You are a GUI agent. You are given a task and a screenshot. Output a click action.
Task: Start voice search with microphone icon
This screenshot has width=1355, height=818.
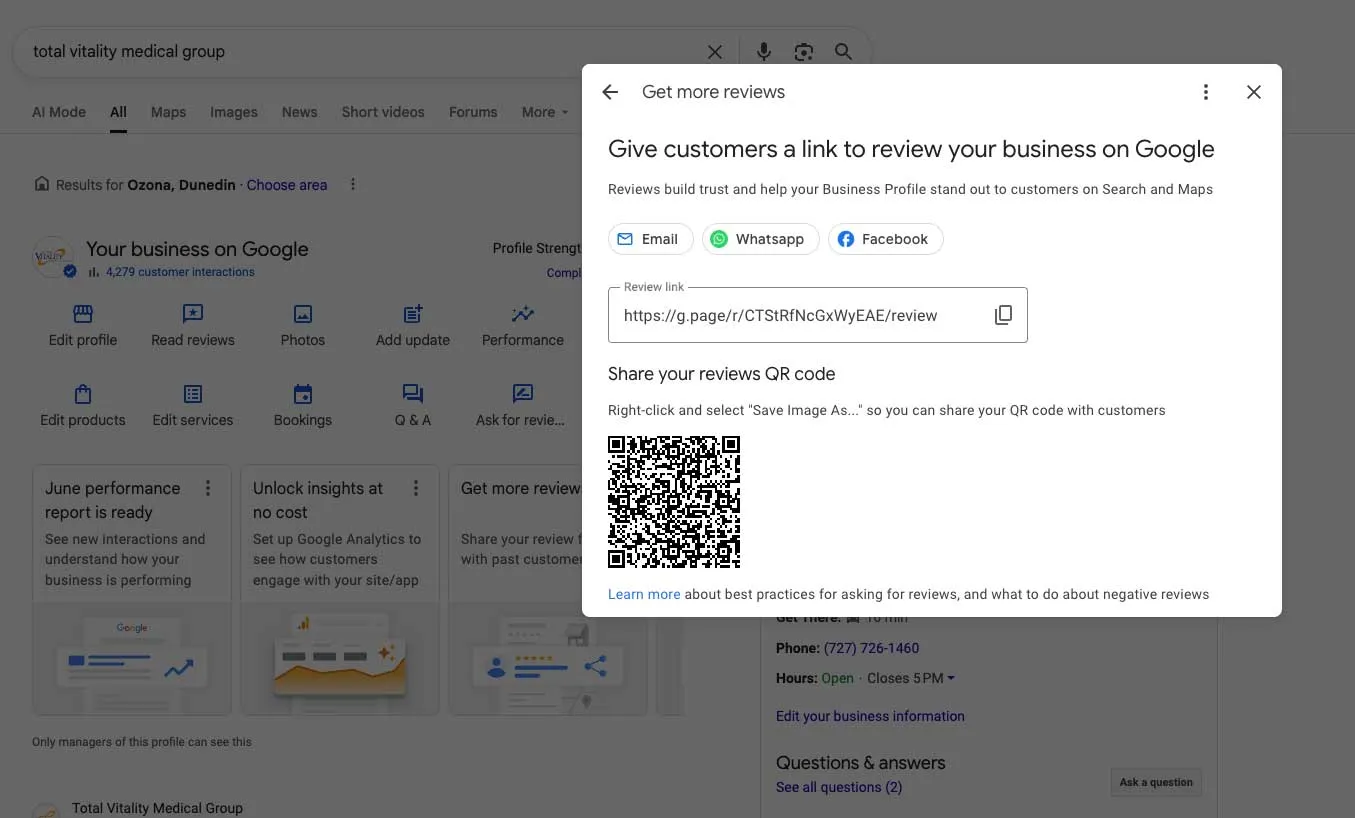pyautogui.click(x=764, y=52)
